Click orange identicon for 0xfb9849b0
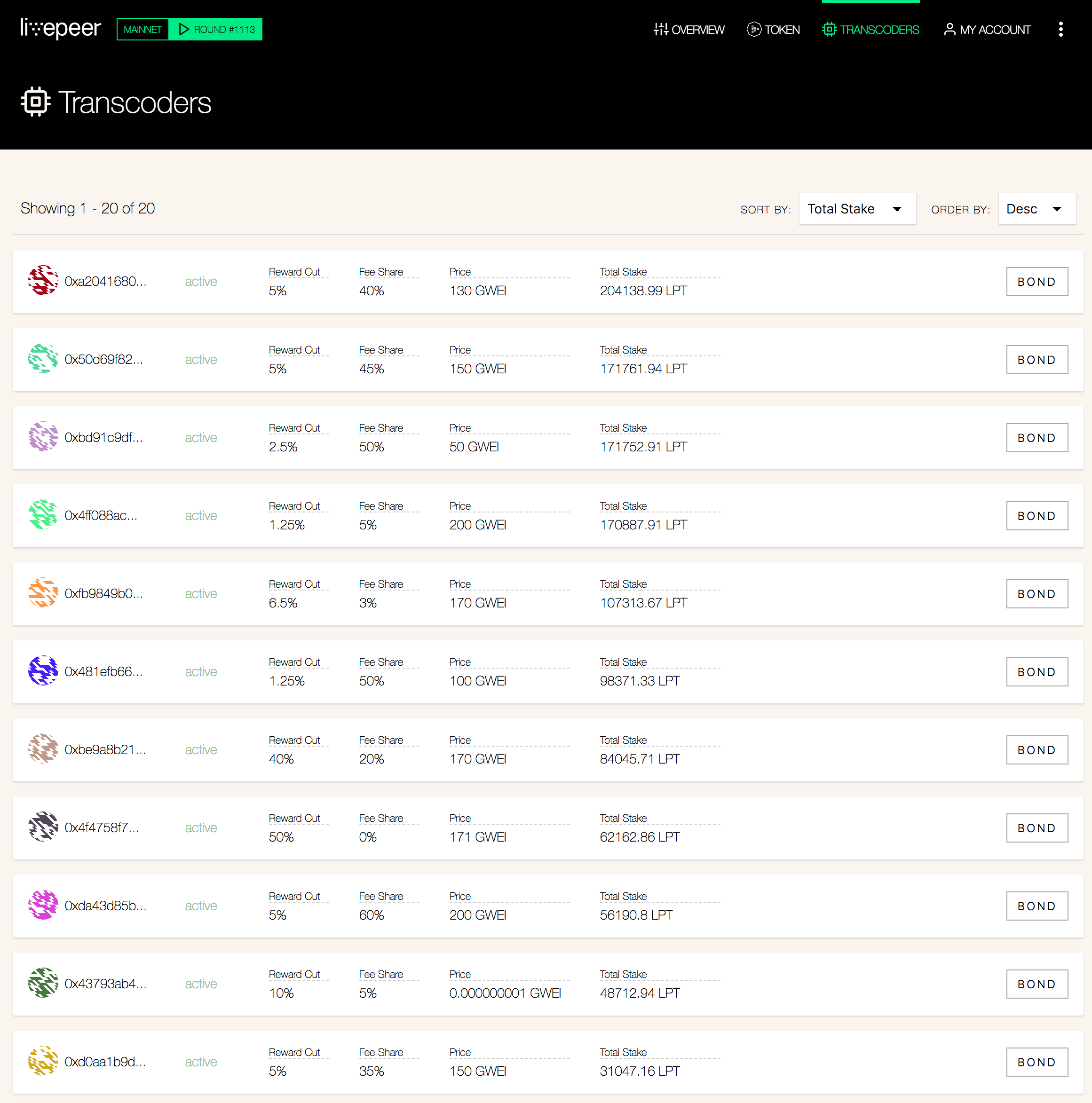The image size is (1092, 1103). 43,593
